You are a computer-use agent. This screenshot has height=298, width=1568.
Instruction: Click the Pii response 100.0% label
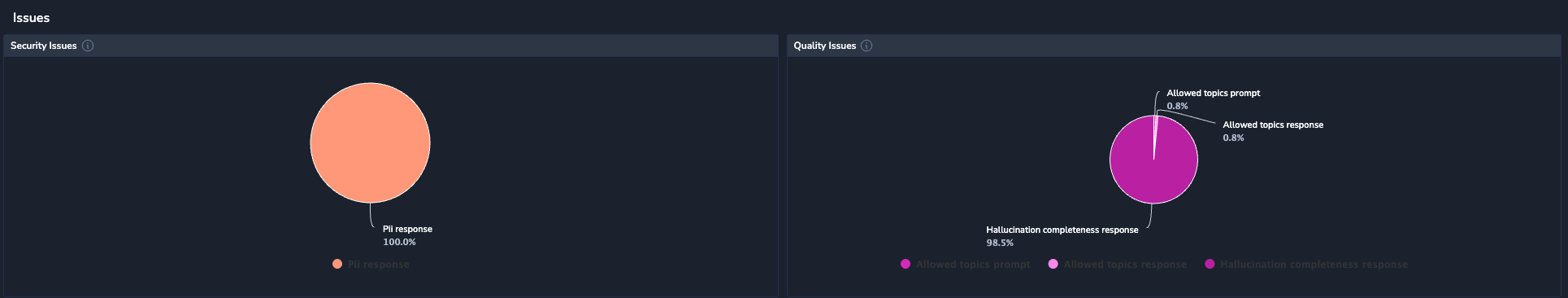pyautogui.click(x=407, y=235)
